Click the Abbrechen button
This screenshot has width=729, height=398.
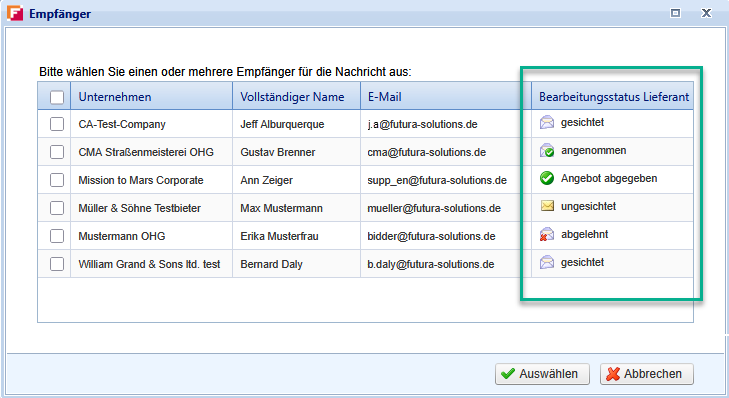coord(647,374)
